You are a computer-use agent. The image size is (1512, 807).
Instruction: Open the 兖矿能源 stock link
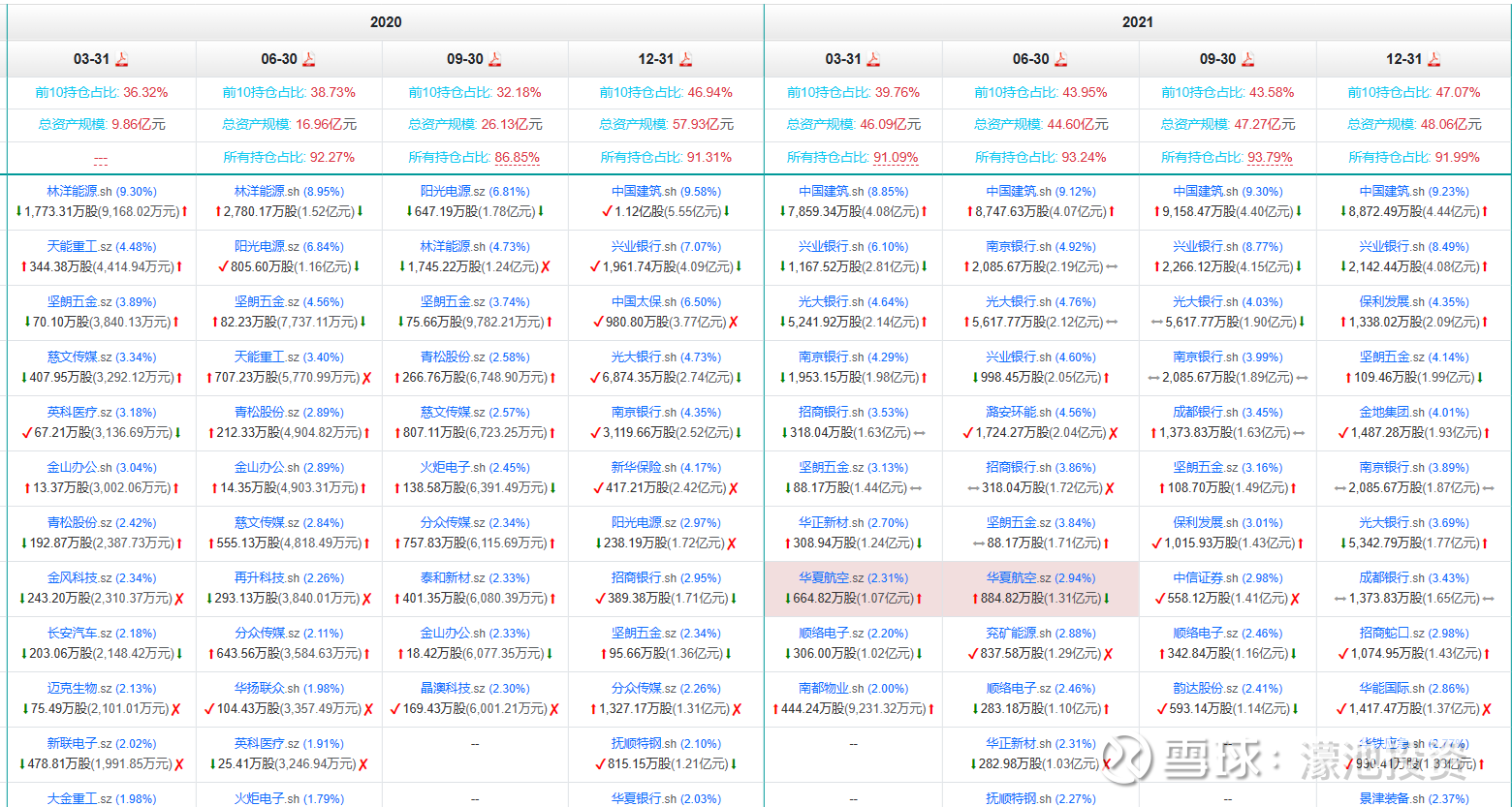click(x=1012, y=634)
